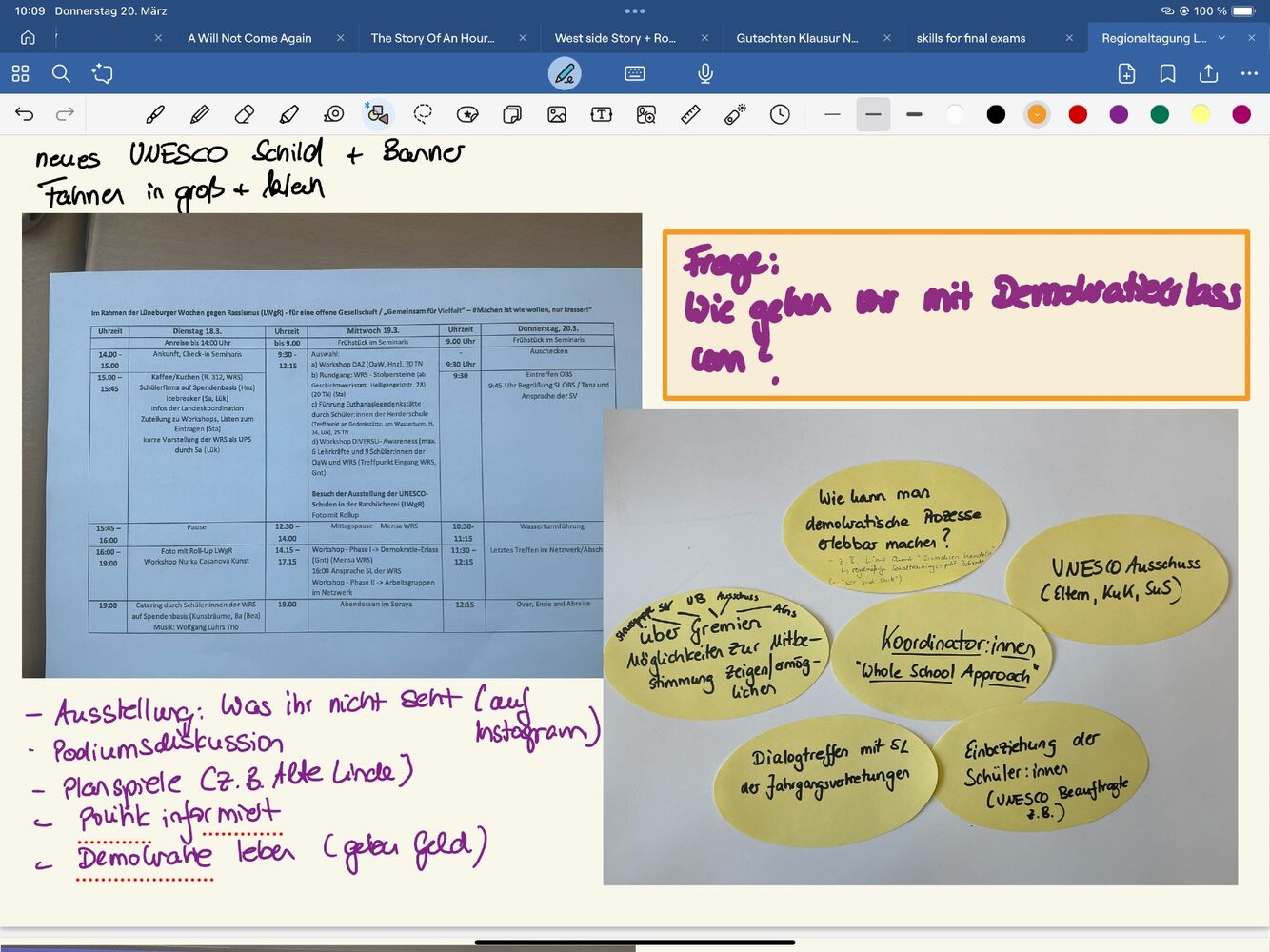The height and width of the screenshot is (952, 1270).
Task: Switch to 'skills for final exams' tab
Action: [971, 38]
